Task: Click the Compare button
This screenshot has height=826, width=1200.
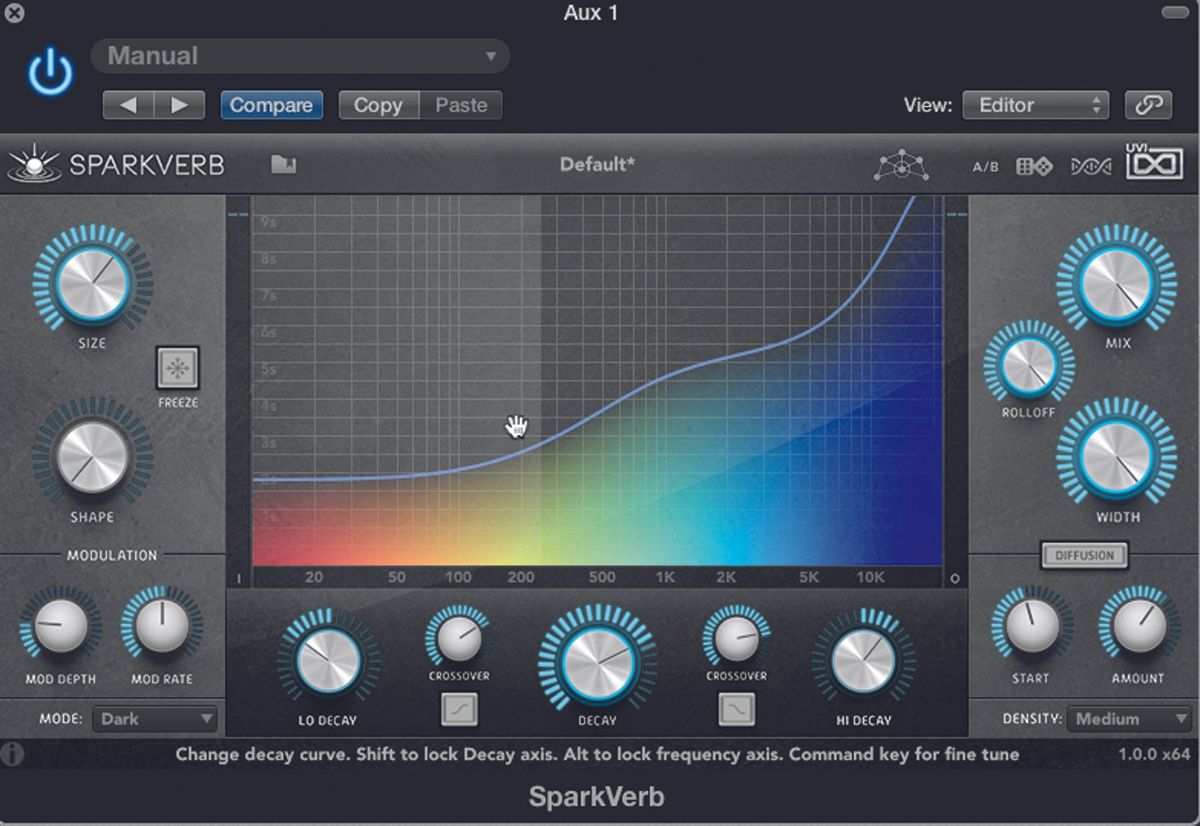Action: 271,104
